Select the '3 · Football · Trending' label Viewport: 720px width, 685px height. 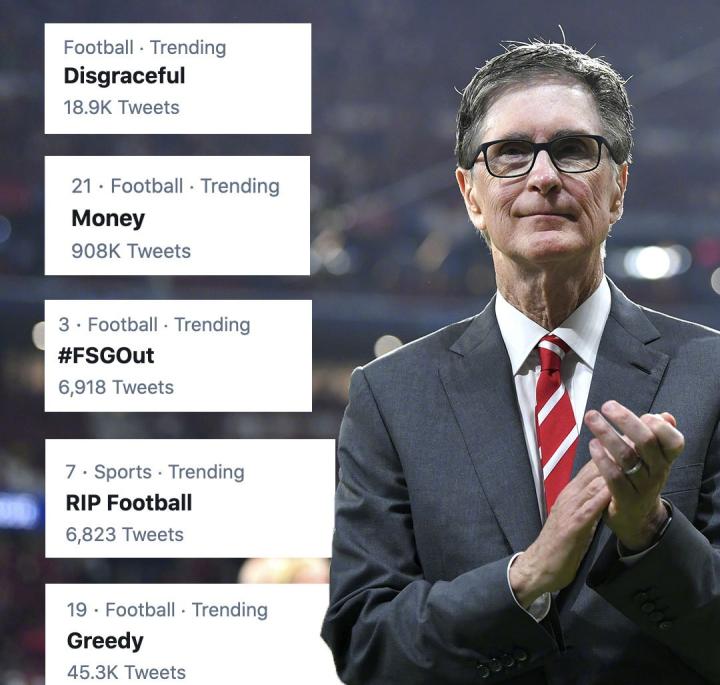pos(154,325)
